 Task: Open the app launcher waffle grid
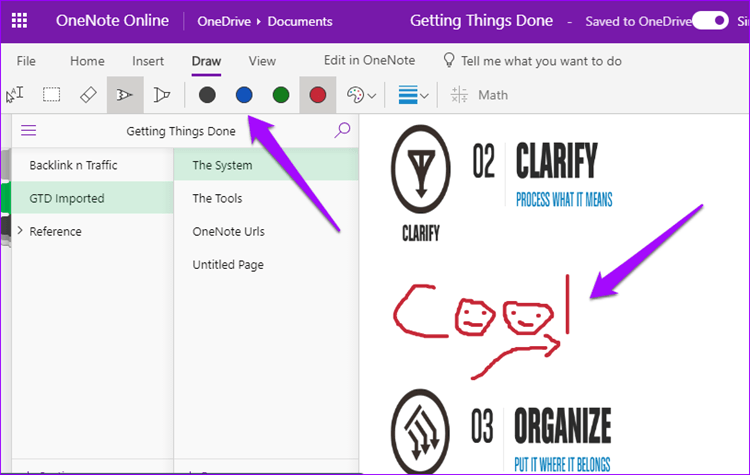tap(19, 21)
